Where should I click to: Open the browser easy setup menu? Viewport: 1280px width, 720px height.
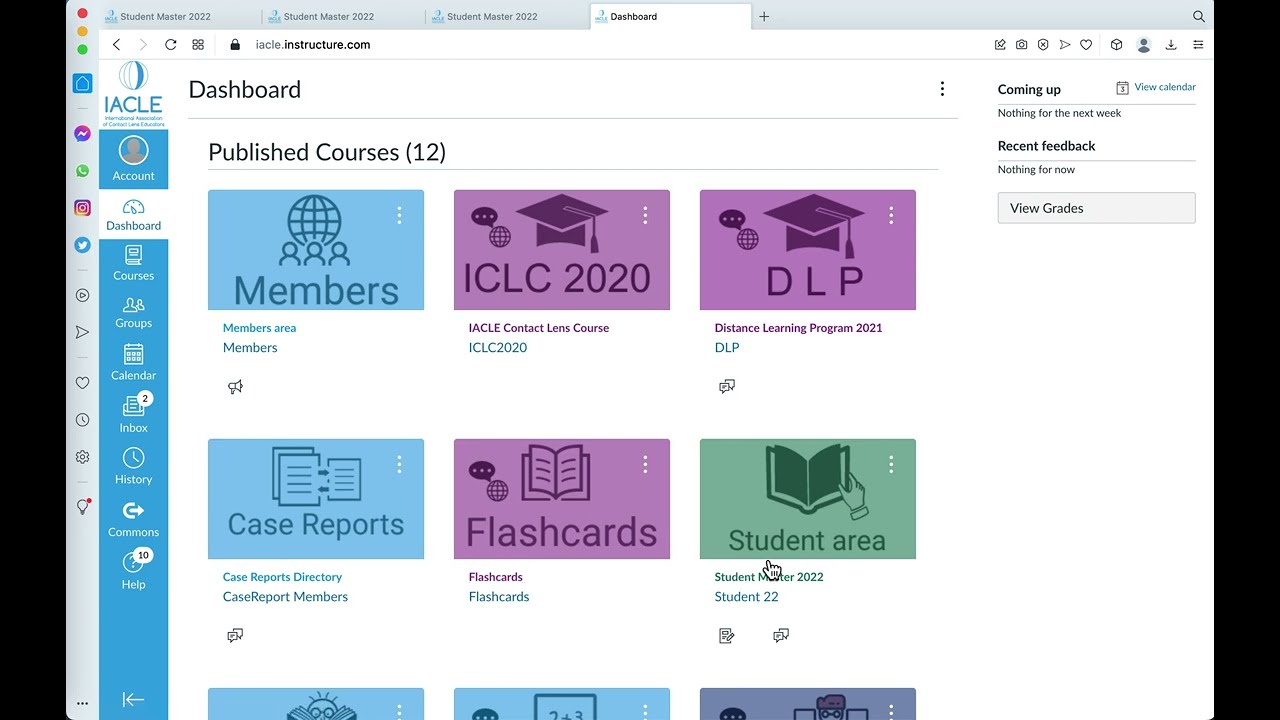[x=1198, y=45]
